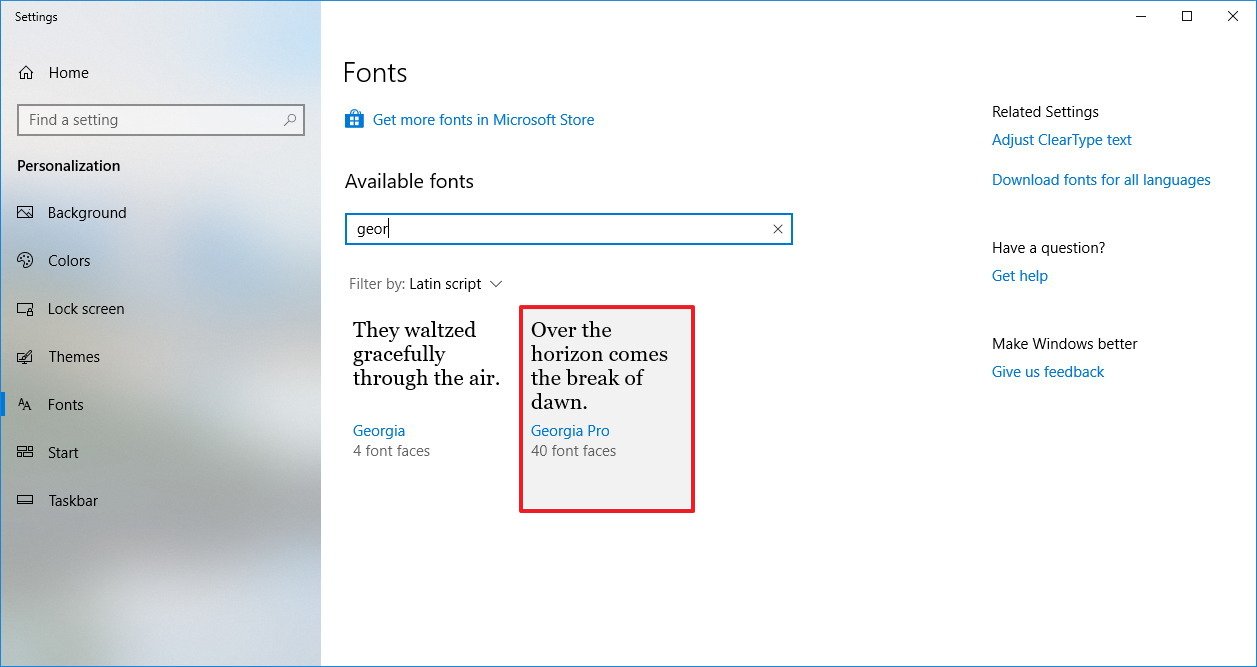1257x667 pixels.
Task: Open the Start settings page
Action: [63, 453]
